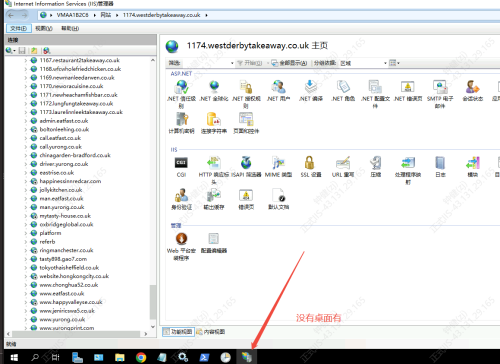The width and height of the screenshot is (500, 364).
Task: Click the connect-to-server globe icon in Connections toolbar
Action: [10, 51]
